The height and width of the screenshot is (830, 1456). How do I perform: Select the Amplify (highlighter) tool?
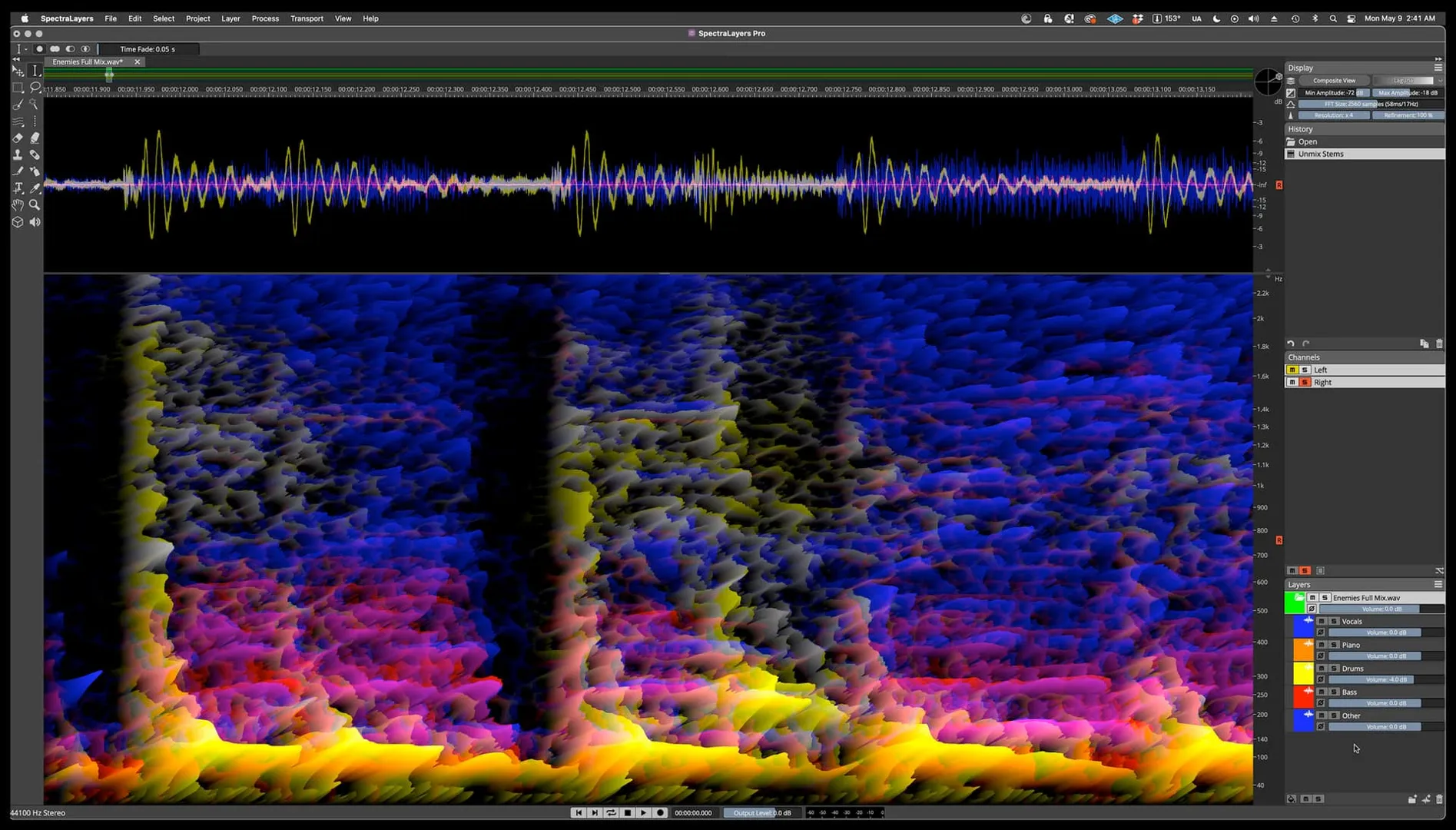tap(35, 138)
